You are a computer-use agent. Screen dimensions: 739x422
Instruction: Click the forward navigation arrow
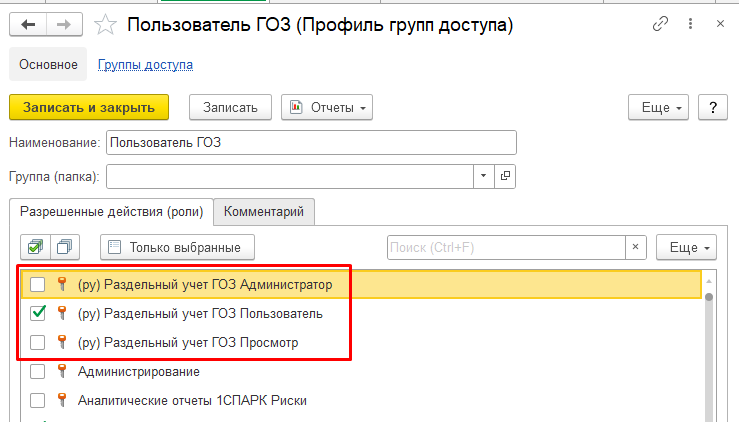[x=63, y=23]
